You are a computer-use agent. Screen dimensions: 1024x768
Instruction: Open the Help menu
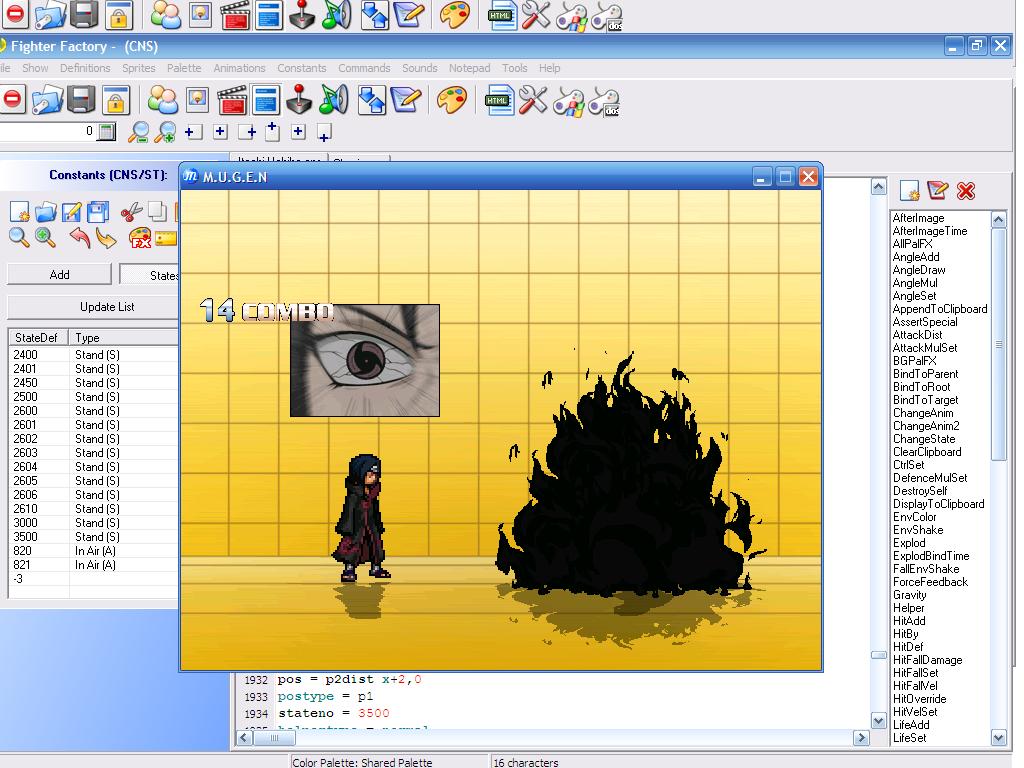[549, 68]
